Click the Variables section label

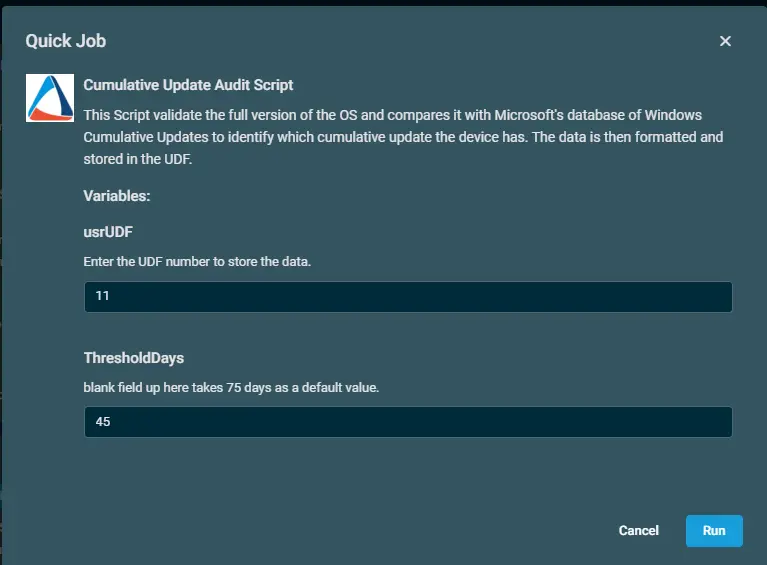point(117,196)
